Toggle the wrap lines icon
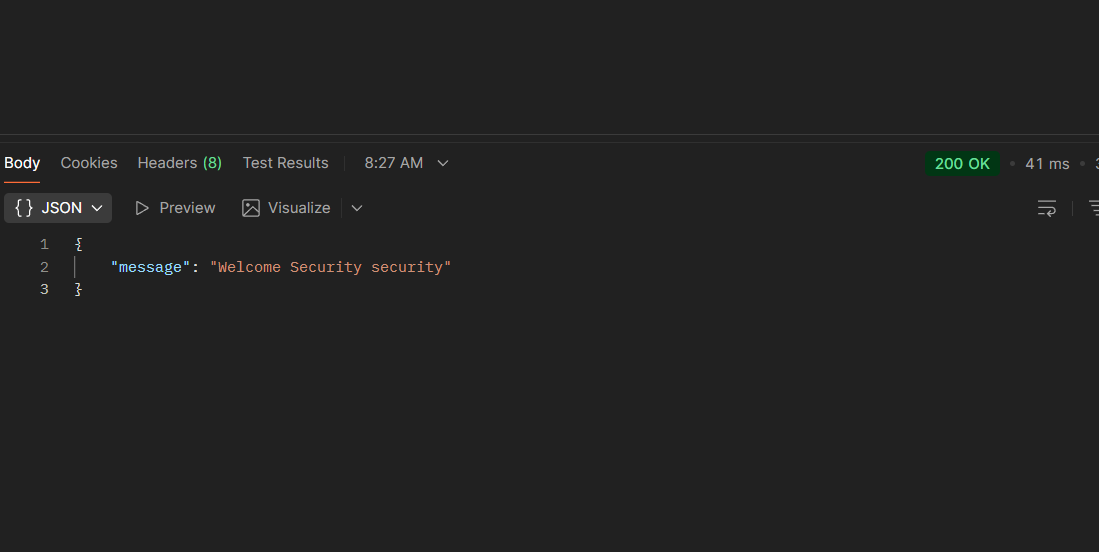1099x552 pixels. (x=1046, y=208)
